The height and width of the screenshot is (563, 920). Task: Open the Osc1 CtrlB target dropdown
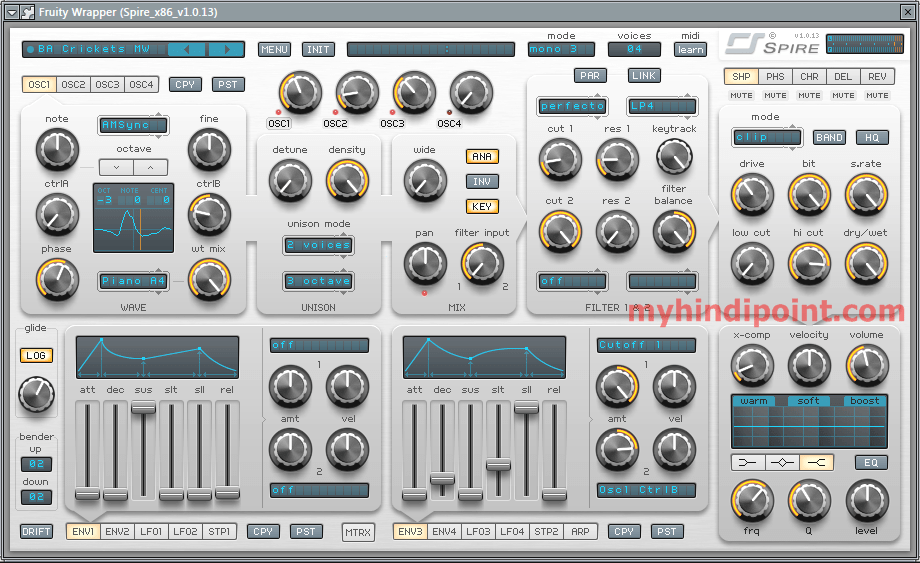coord(647,490)
